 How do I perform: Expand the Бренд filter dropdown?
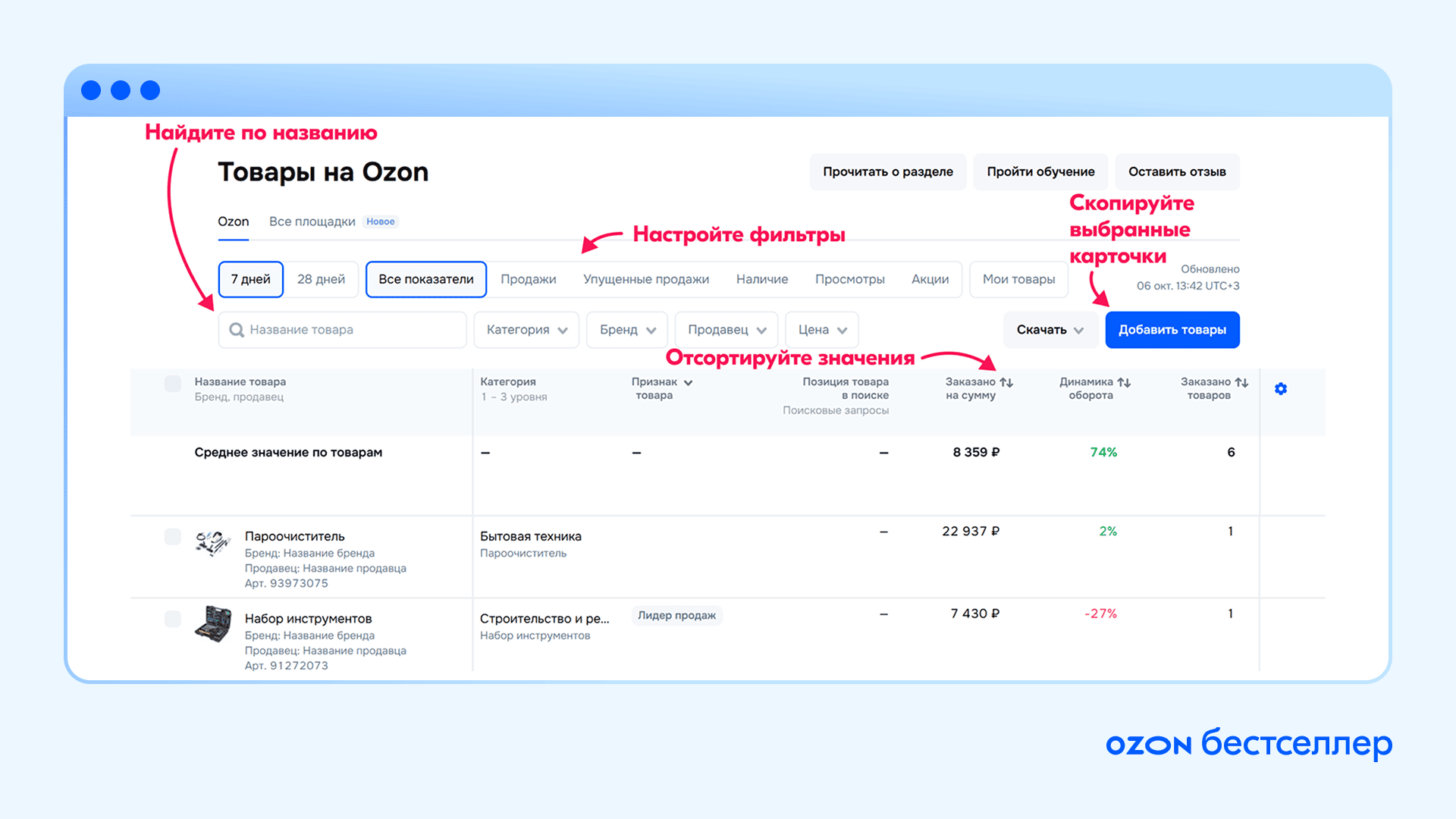coord(627,330)
